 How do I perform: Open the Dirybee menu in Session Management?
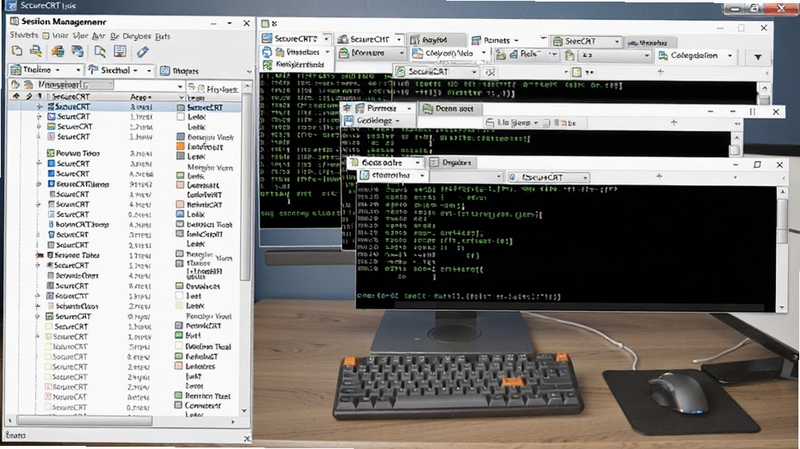click(137, 36)
